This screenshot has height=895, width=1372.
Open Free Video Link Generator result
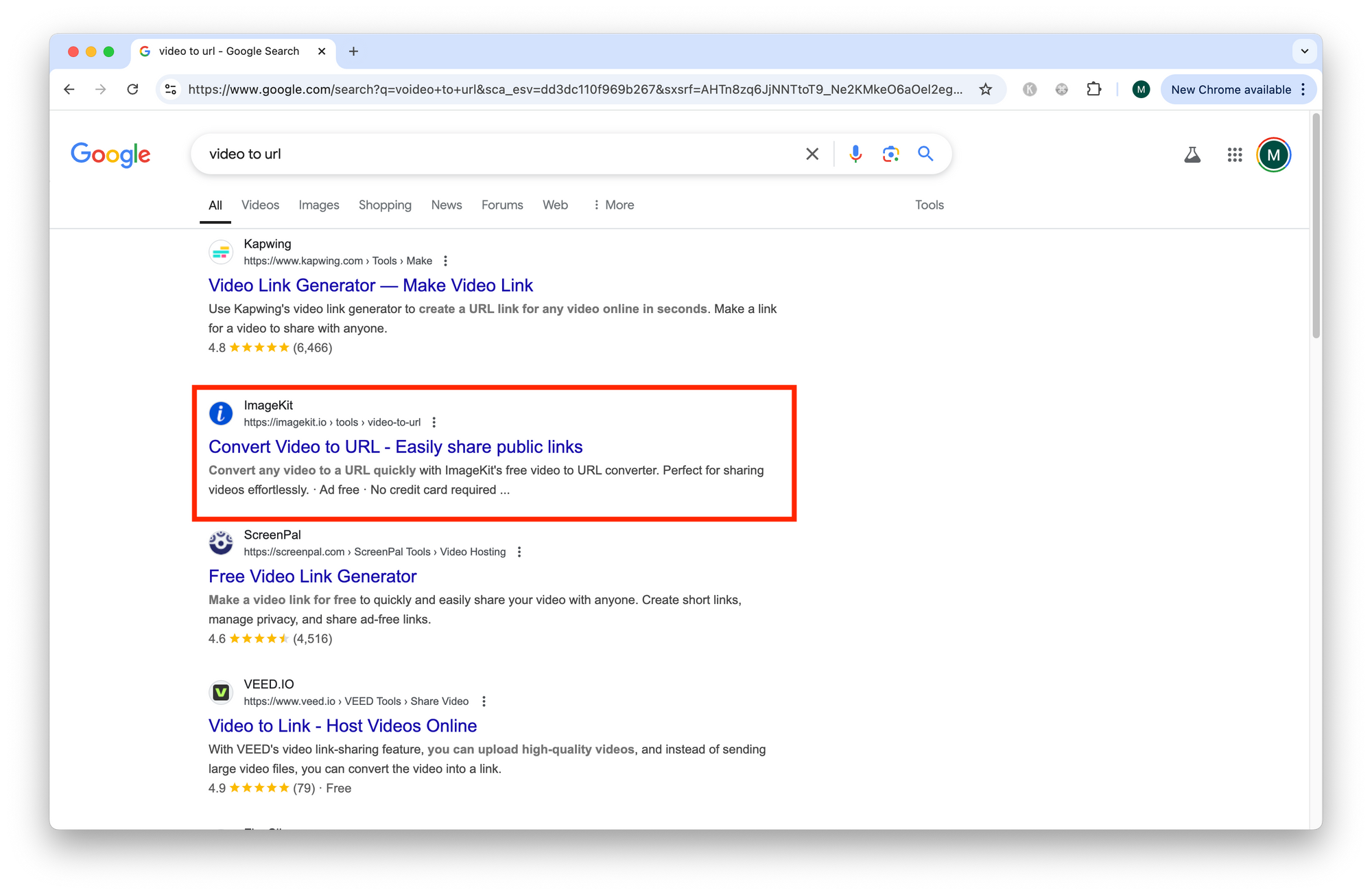313,577
